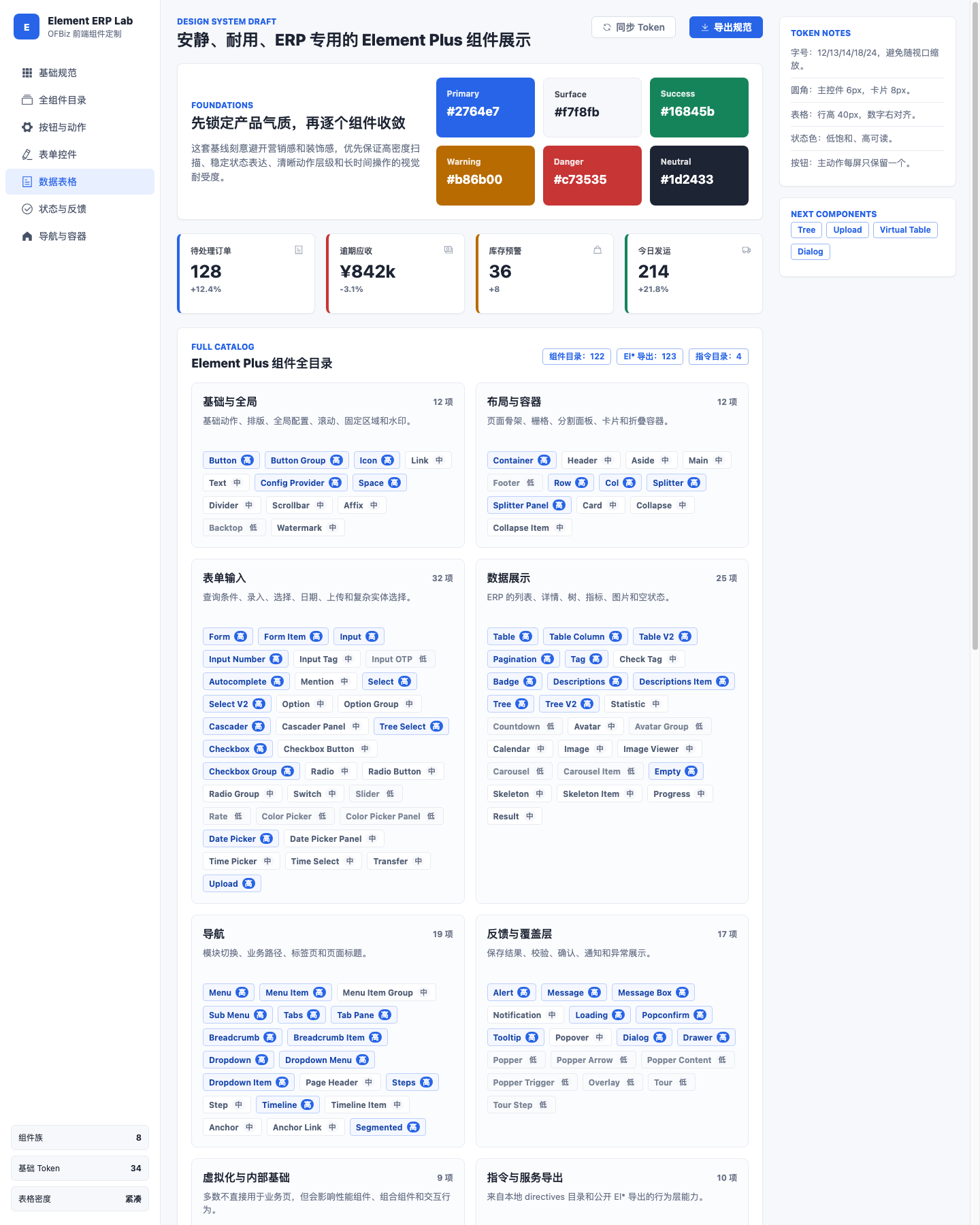The width and height of the screenshot is (980, 1225).
Task: Click the El* 导出: 123 tag
Action: point(650,357)
